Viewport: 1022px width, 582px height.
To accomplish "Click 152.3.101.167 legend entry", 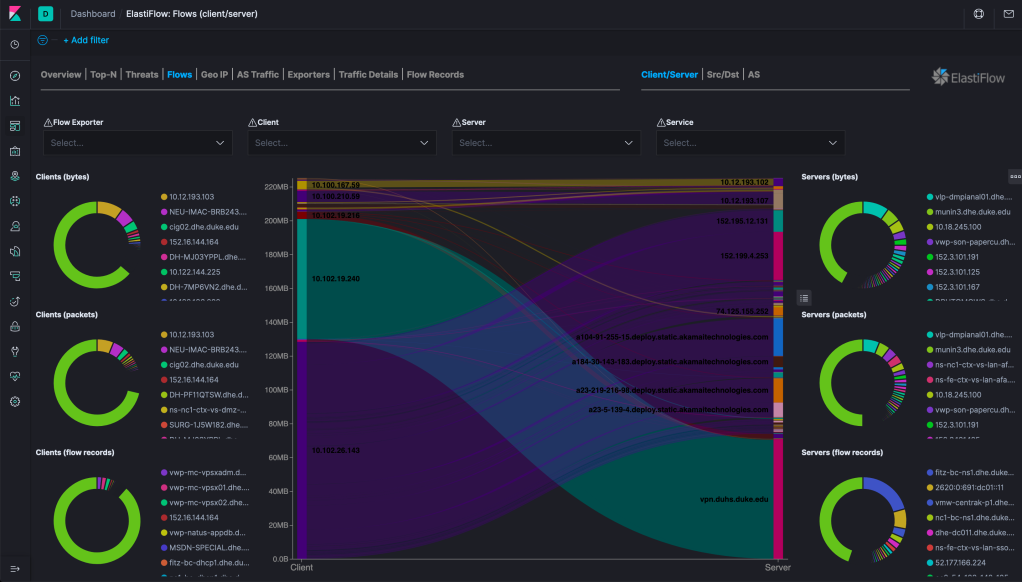I will pos(957,287).
